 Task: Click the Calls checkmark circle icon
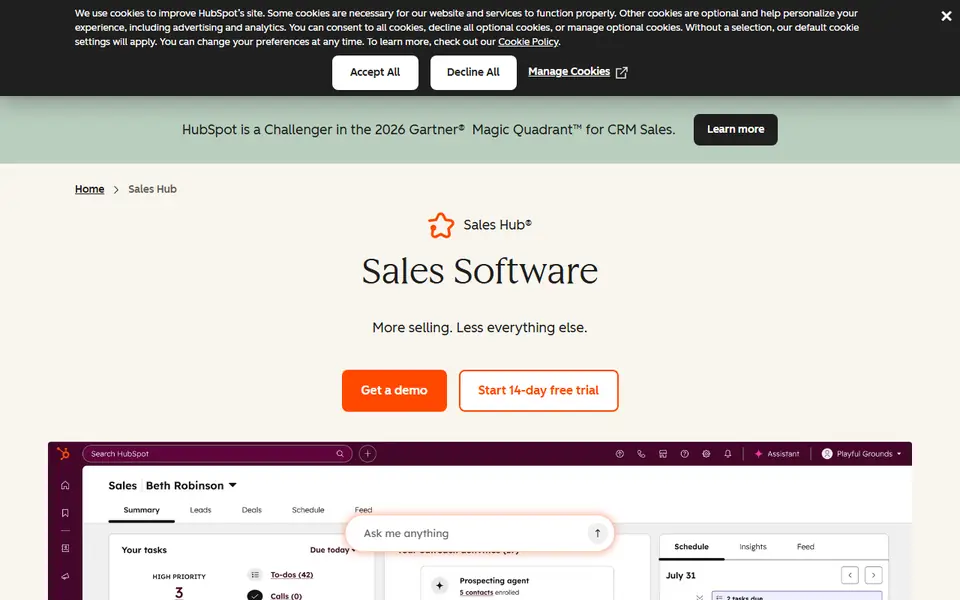tap(255, 596)
